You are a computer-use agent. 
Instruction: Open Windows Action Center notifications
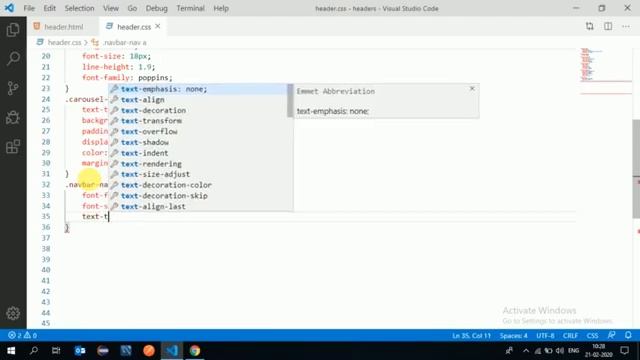pyautogui.click(x=624, y=351)
